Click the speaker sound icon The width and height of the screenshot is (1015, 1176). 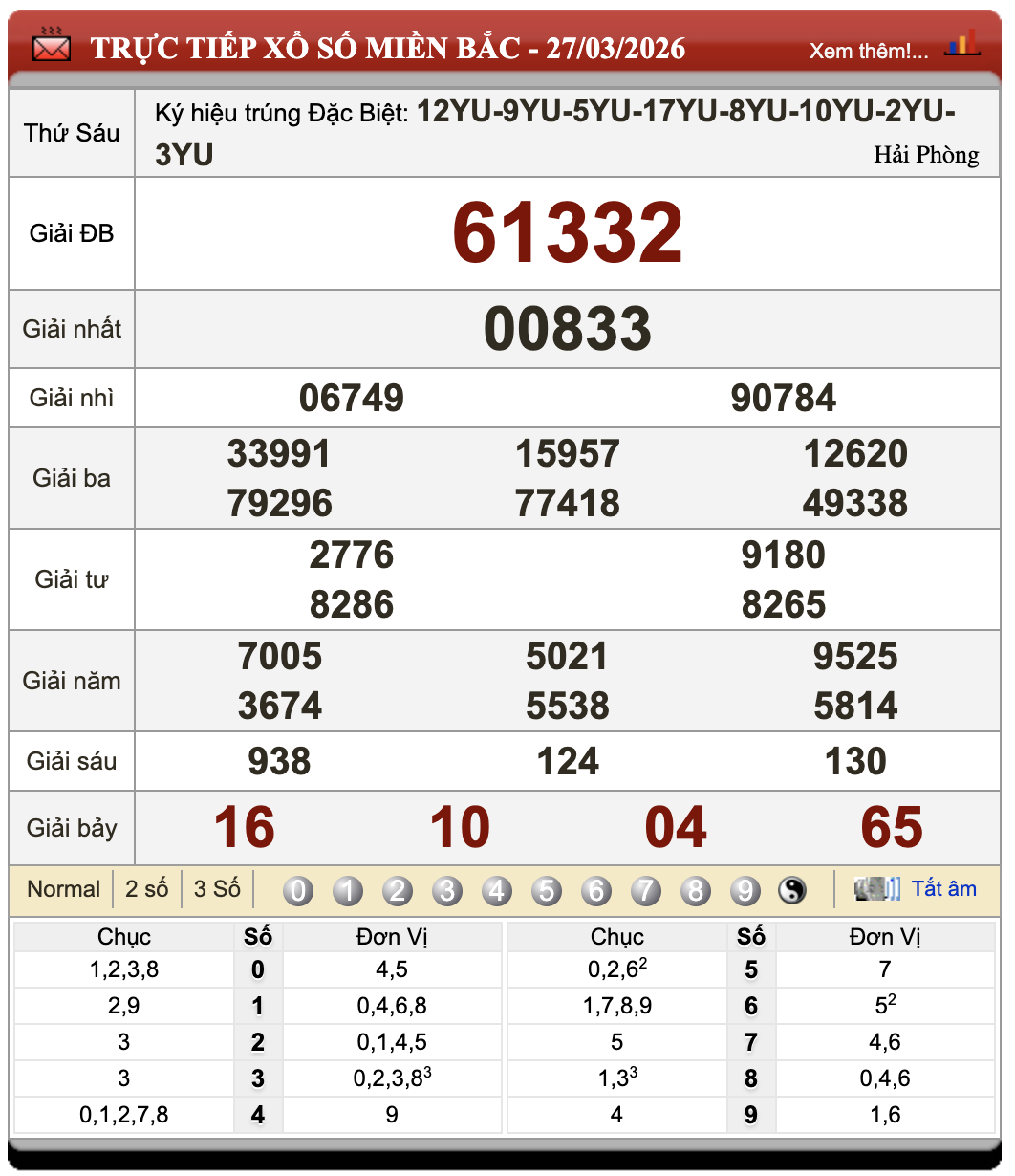[876, 889]
